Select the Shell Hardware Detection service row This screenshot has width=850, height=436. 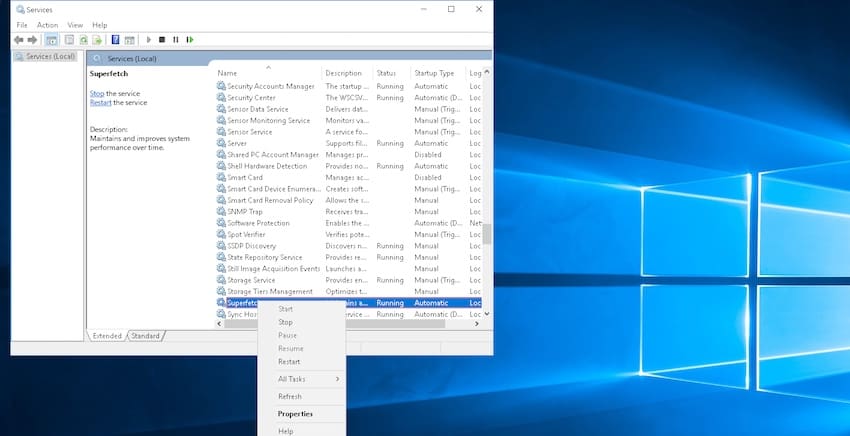[349, 166]
